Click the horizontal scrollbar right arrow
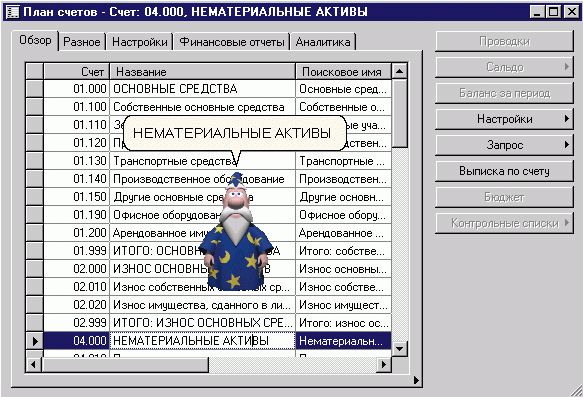The width and height of the screenshot is (583, 397). pos(384,365)
